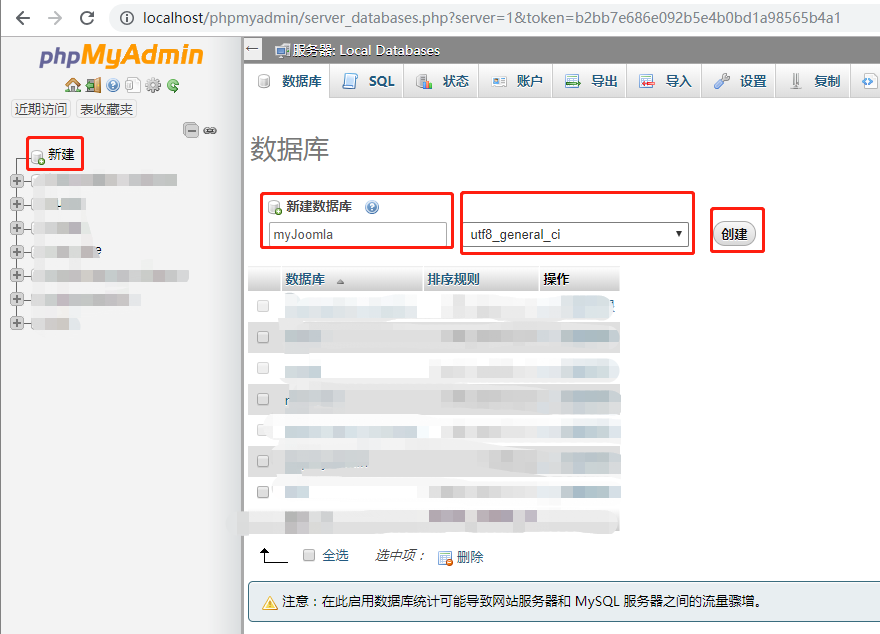880x634 pixels.
Task: Click 删除 to drop selected databases
Action: tap(470, 557)
